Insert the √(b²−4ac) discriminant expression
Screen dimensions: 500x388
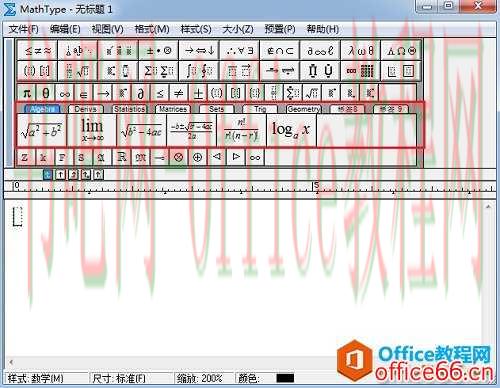pyautogui.click(x=142, y=130)
